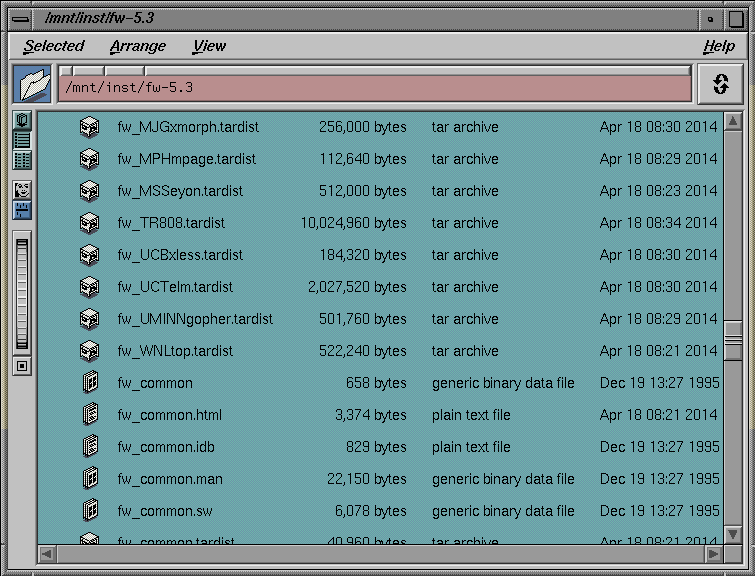755x576 pixels.
Task: Click the size value '10,024,960 bytes'
Action: point(353,223)
